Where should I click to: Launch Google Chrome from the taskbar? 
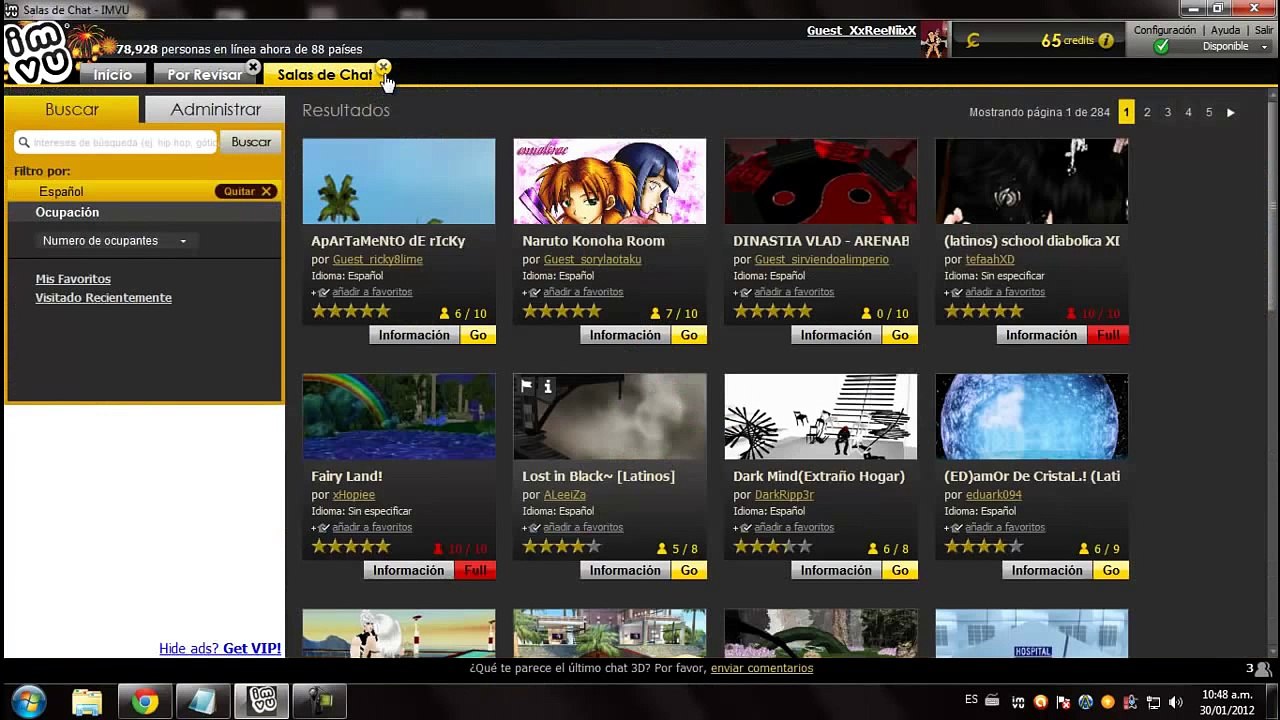pos(145,701)
